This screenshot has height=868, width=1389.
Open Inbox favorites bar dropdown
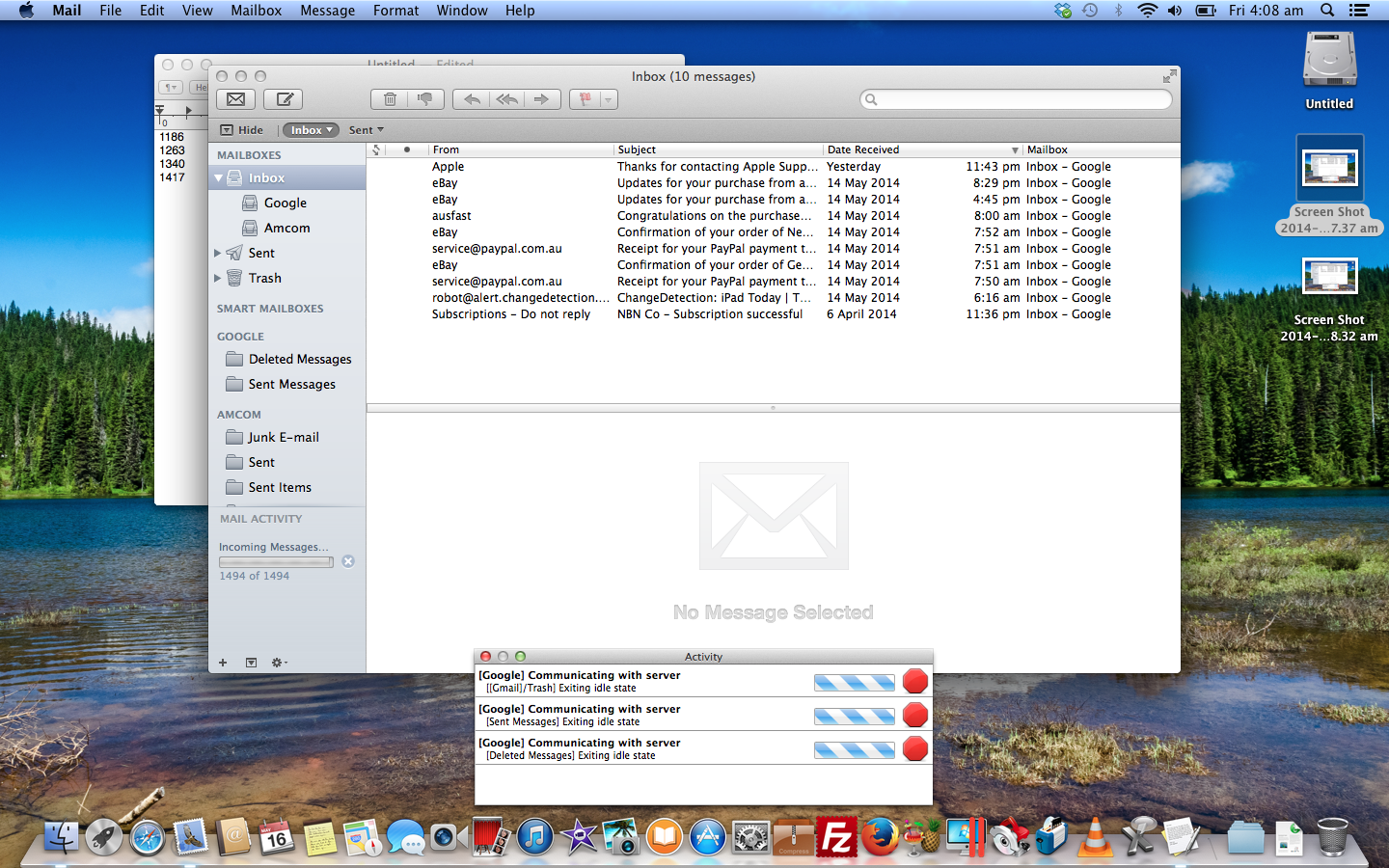tap(311, 130)
